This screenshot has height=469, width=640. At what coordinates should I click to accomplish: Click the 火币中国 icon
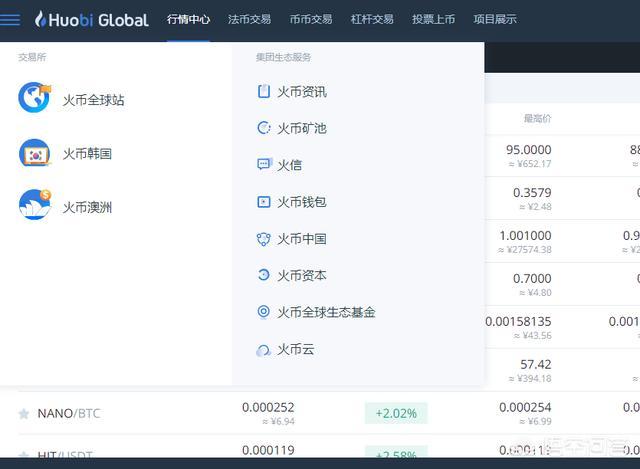(264, 239)
